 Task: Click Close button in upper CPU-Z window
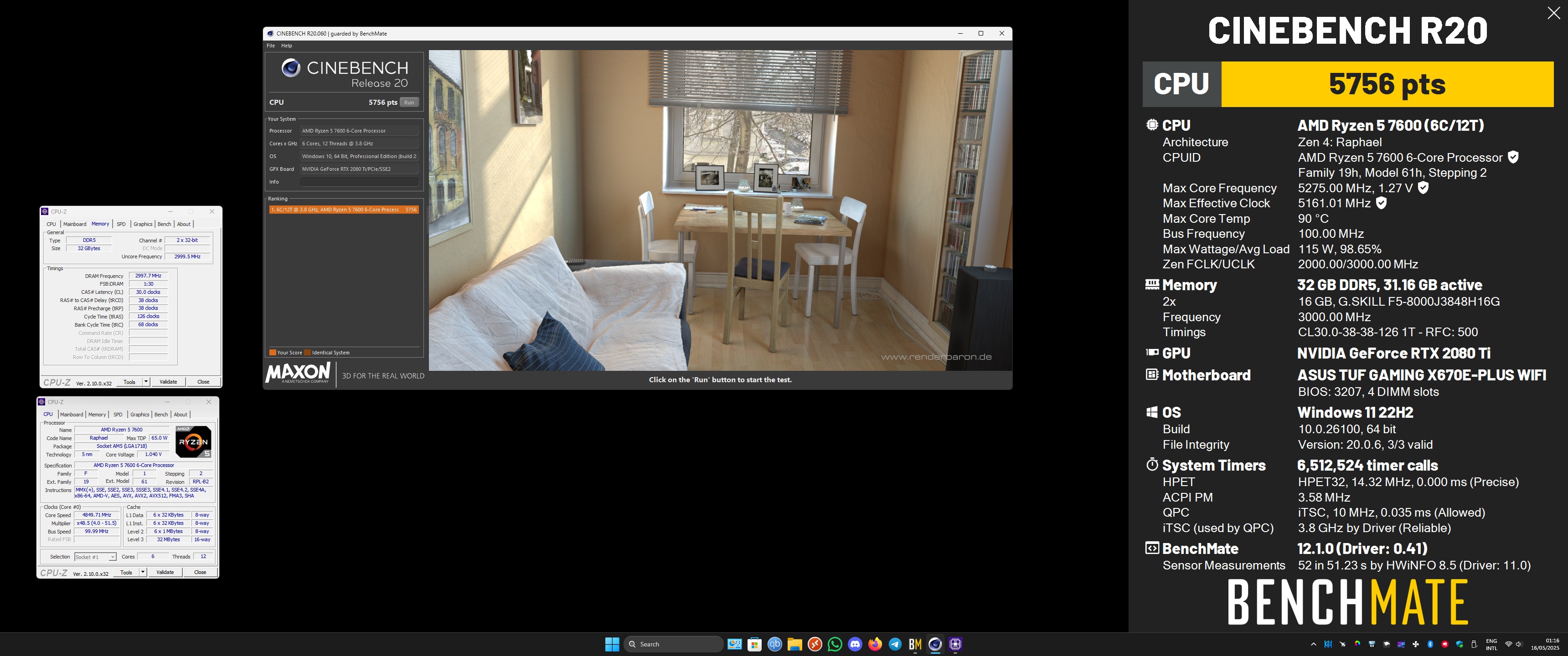(203, 382)
